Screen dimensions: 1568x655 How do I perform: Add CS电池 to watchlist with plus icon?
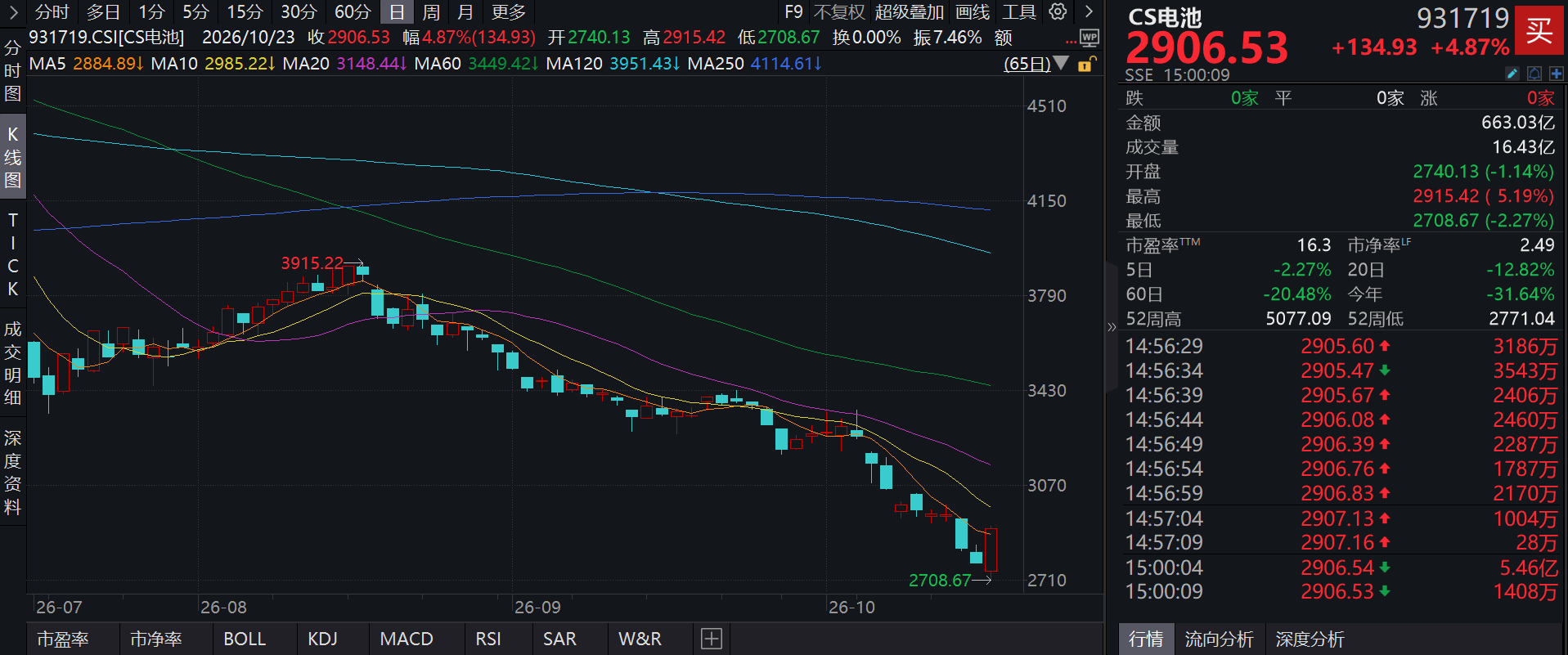coord(1555,74)
